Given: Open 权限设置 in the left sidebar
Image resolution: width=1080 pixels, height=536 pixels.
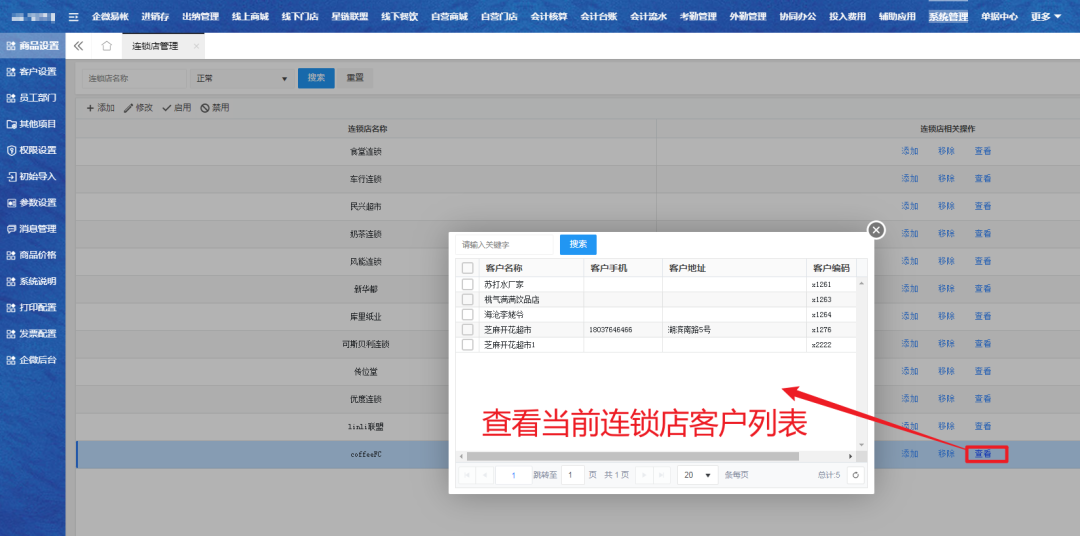Looking at the screenshot, I should point(32,150).
